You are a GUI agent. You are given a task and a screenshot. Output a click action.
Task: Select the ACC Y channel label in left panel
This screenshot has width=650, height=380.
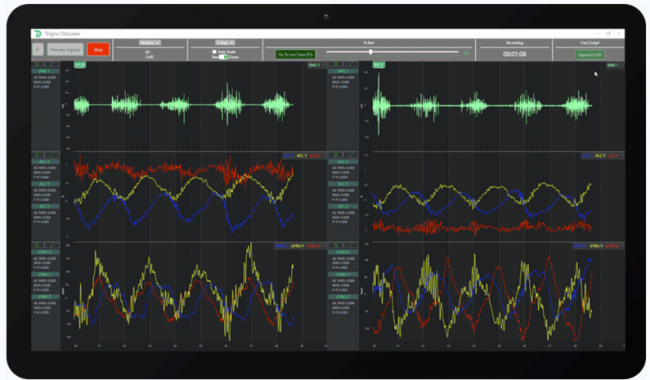(x=45, y=184)
